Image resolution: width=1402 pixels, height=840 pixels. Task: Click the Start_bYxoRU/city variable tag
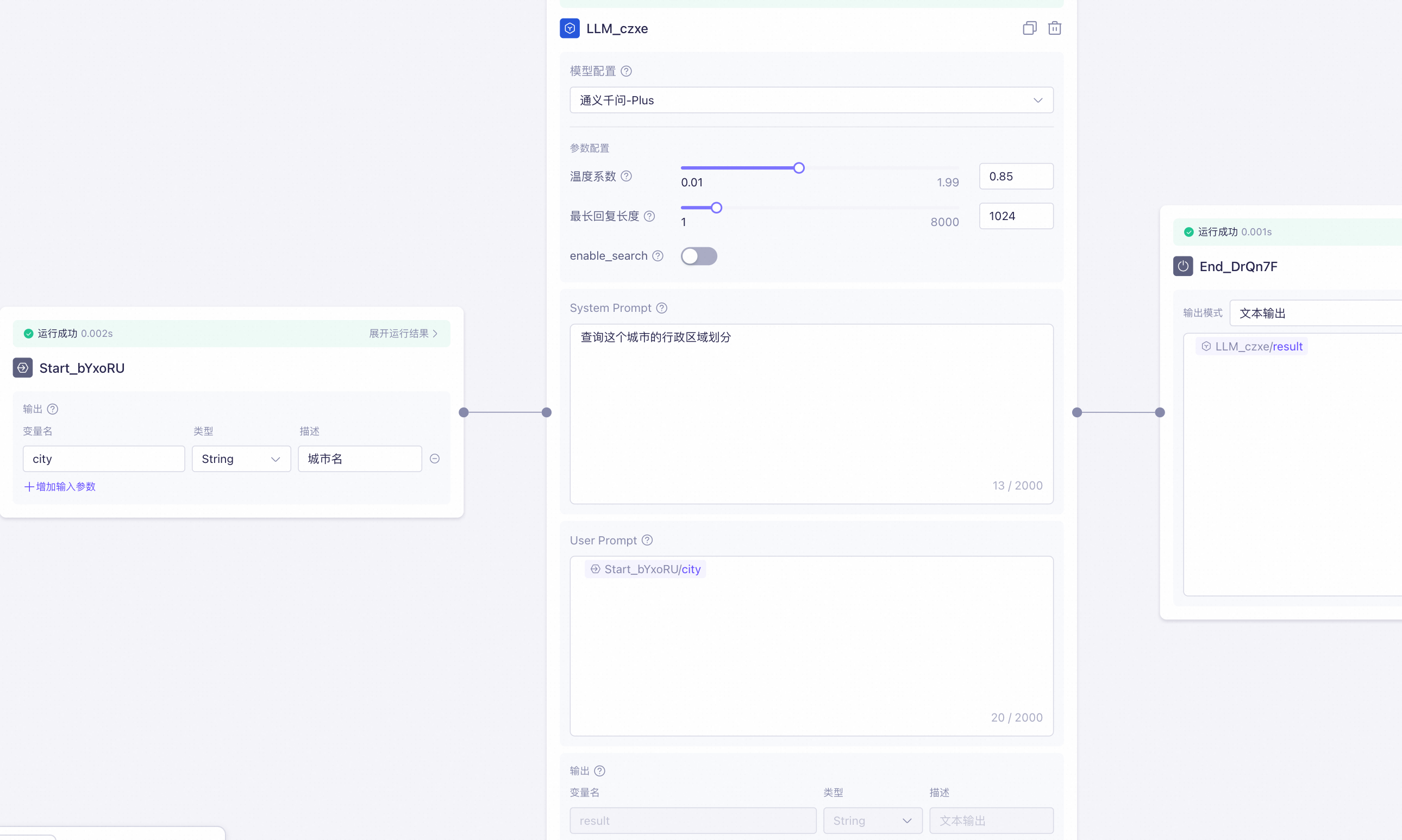645,569
